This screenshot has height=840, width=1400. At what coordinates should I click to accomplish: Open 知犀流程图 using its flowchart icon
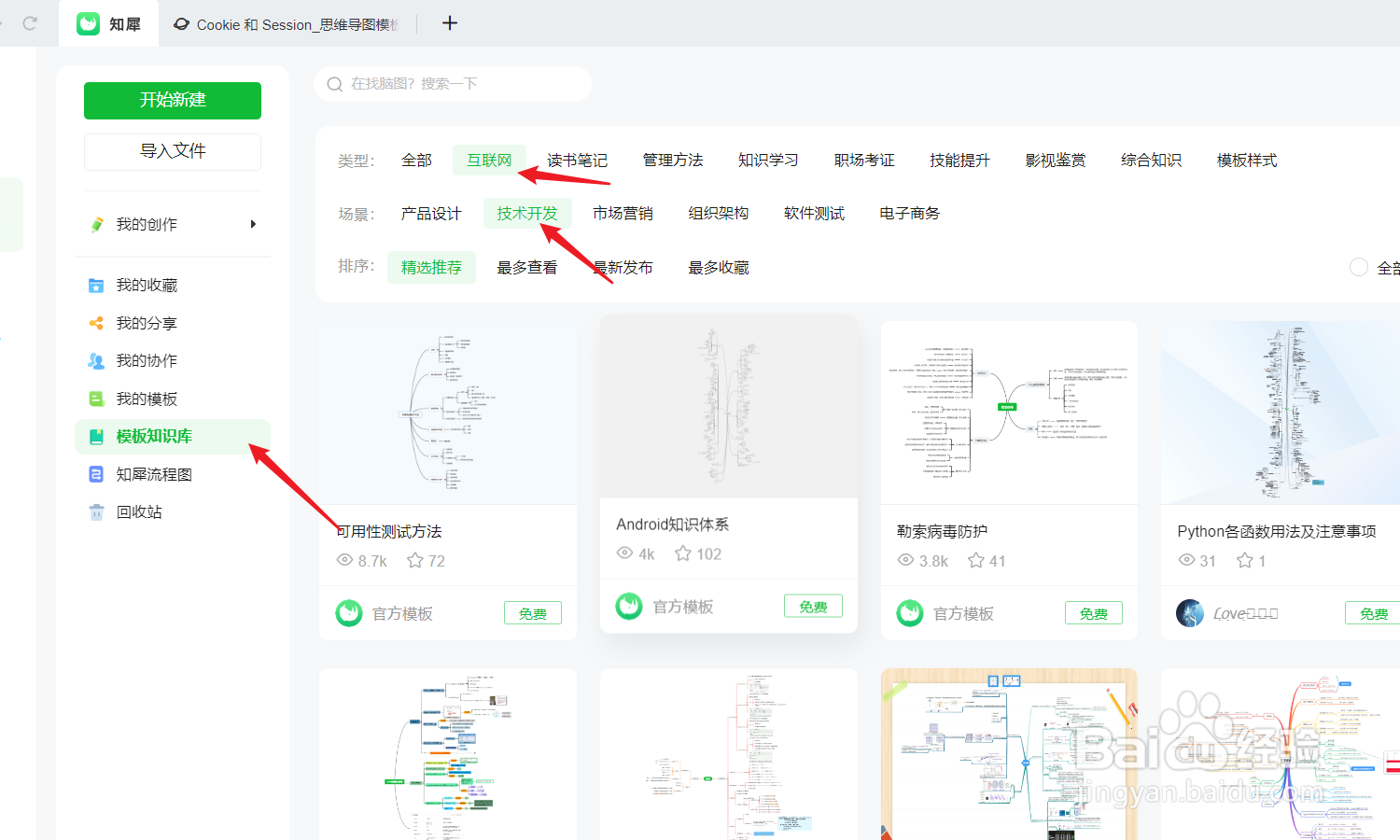point(96,474)
